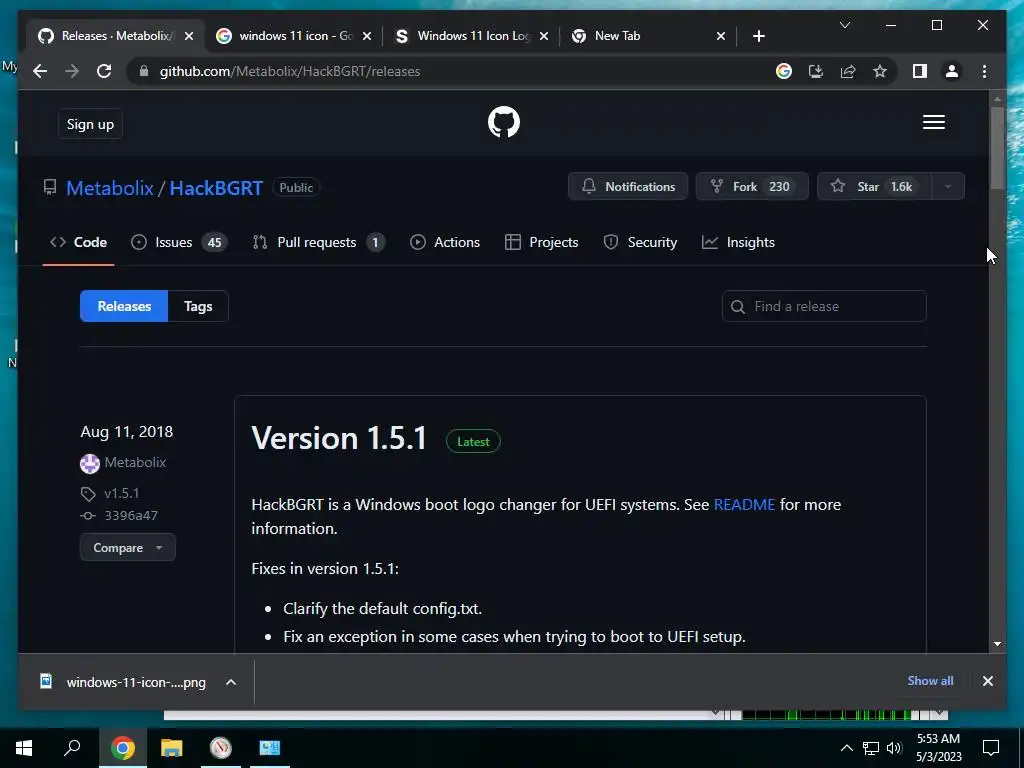Open tab search chevron
The width and height of the screenshot is (1024, 768).
point(844,25)
